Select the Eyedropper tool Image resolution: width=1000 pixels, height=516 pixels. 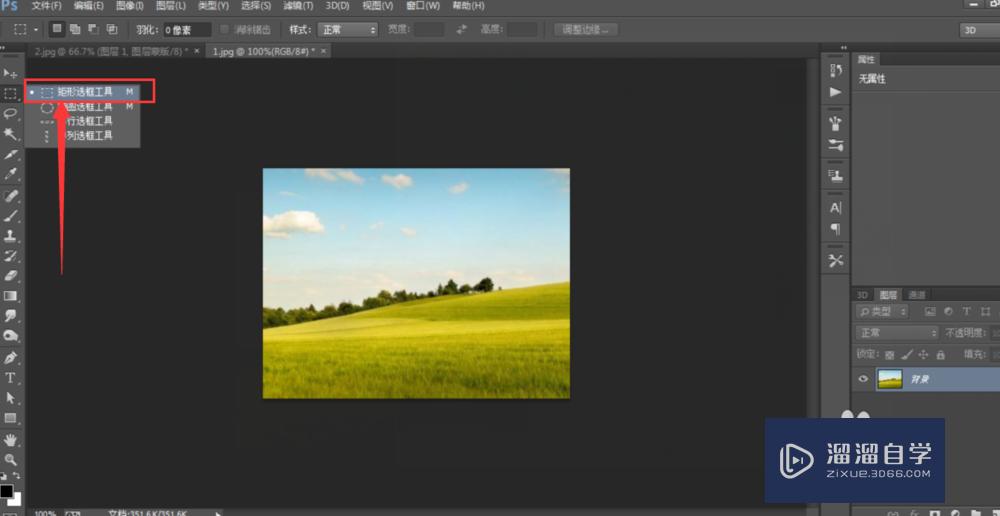tap(10, 174)
